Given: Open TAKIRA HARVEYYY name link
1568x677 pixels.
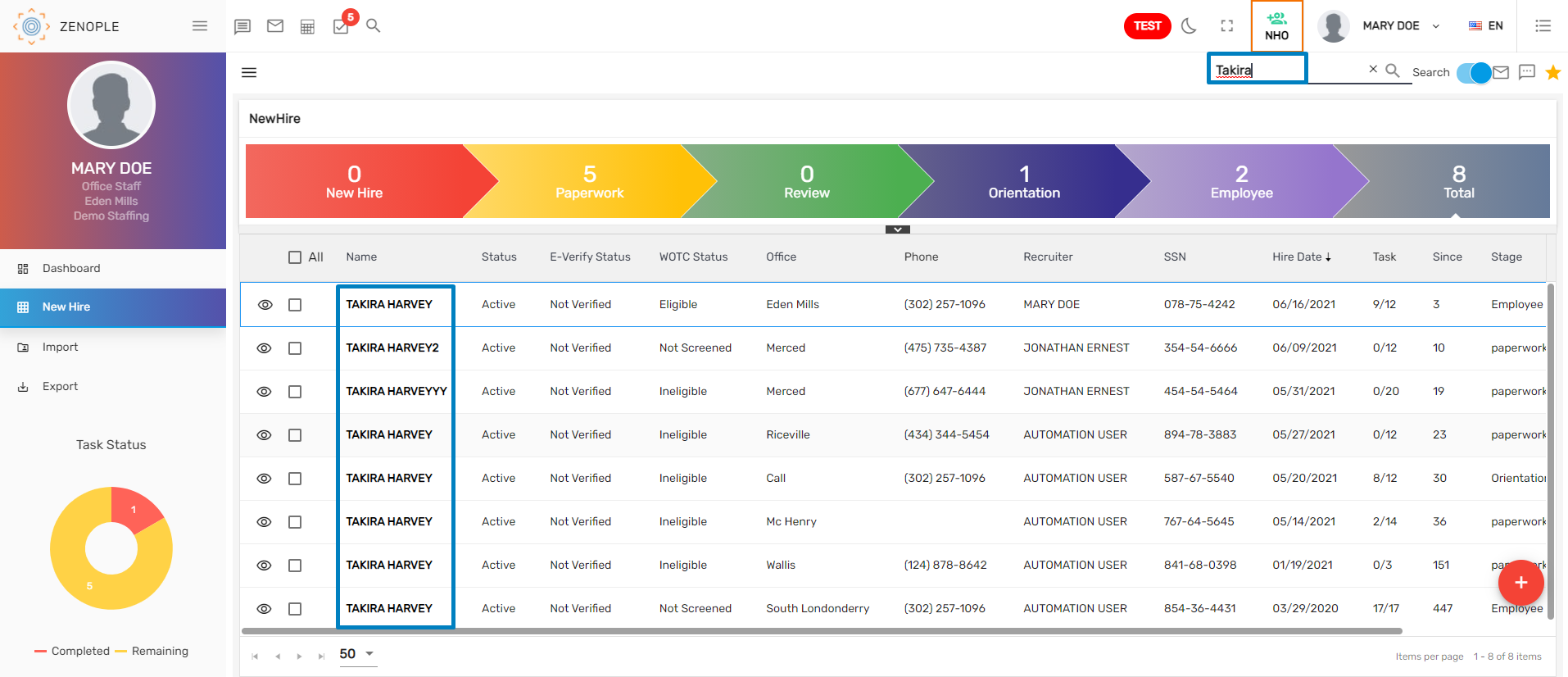Looking at the screenshot, I should tap(397, 392).
